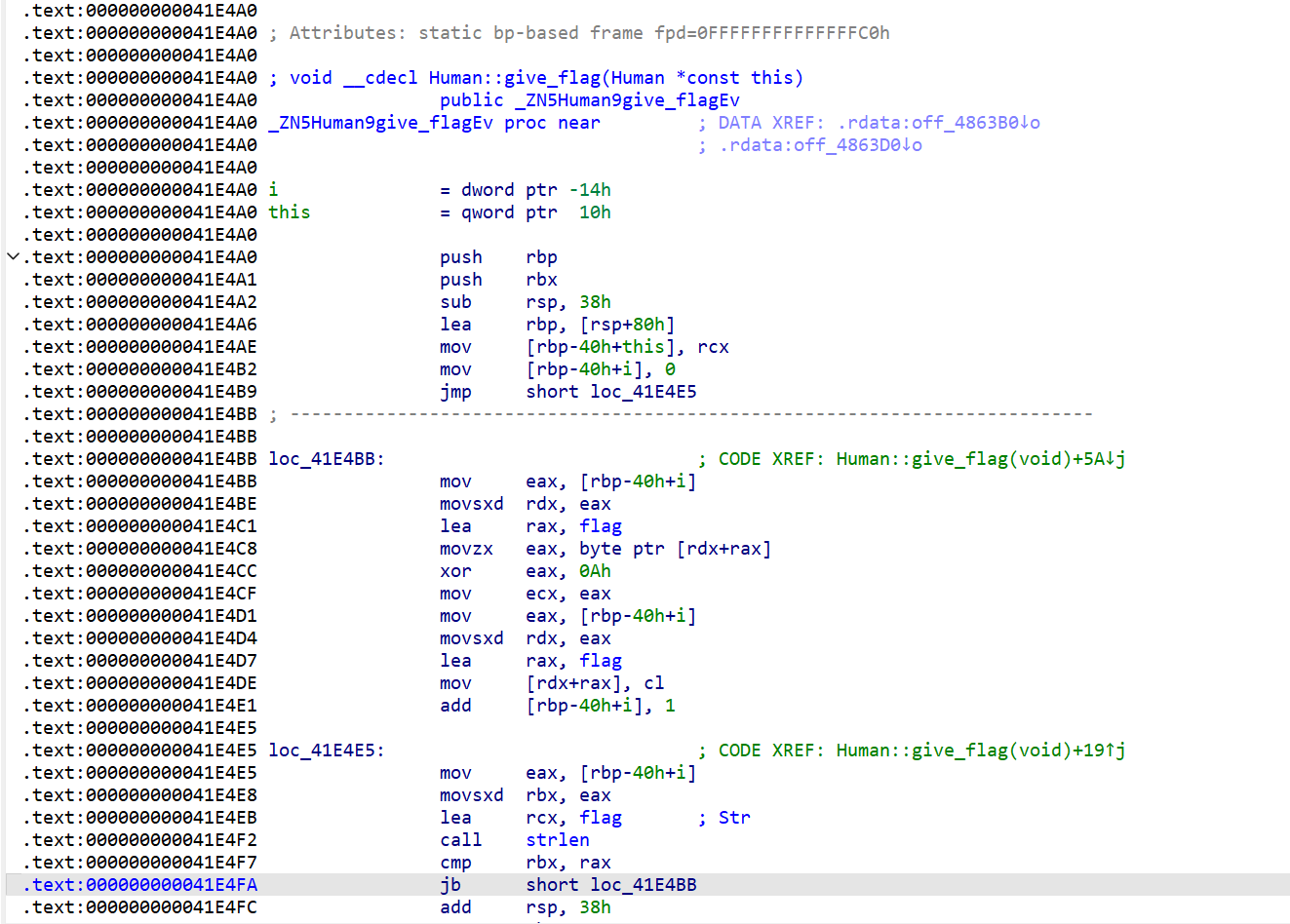Select 'rbx, rax' operands of cmp
The height and width of the screenshot is (924, 1290).
[x=568, y=863]
